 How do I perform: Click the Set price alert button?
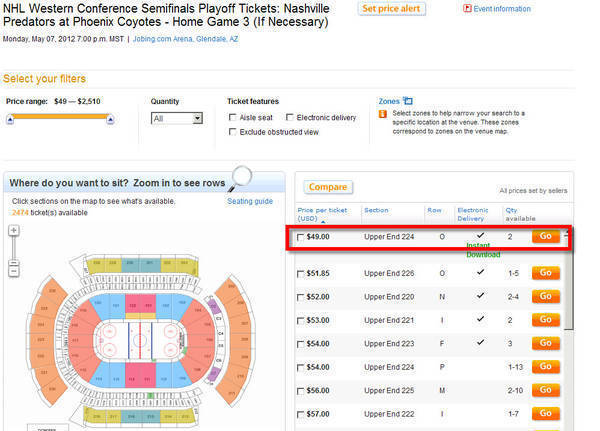pyautogui.click(x=391, y=8)
